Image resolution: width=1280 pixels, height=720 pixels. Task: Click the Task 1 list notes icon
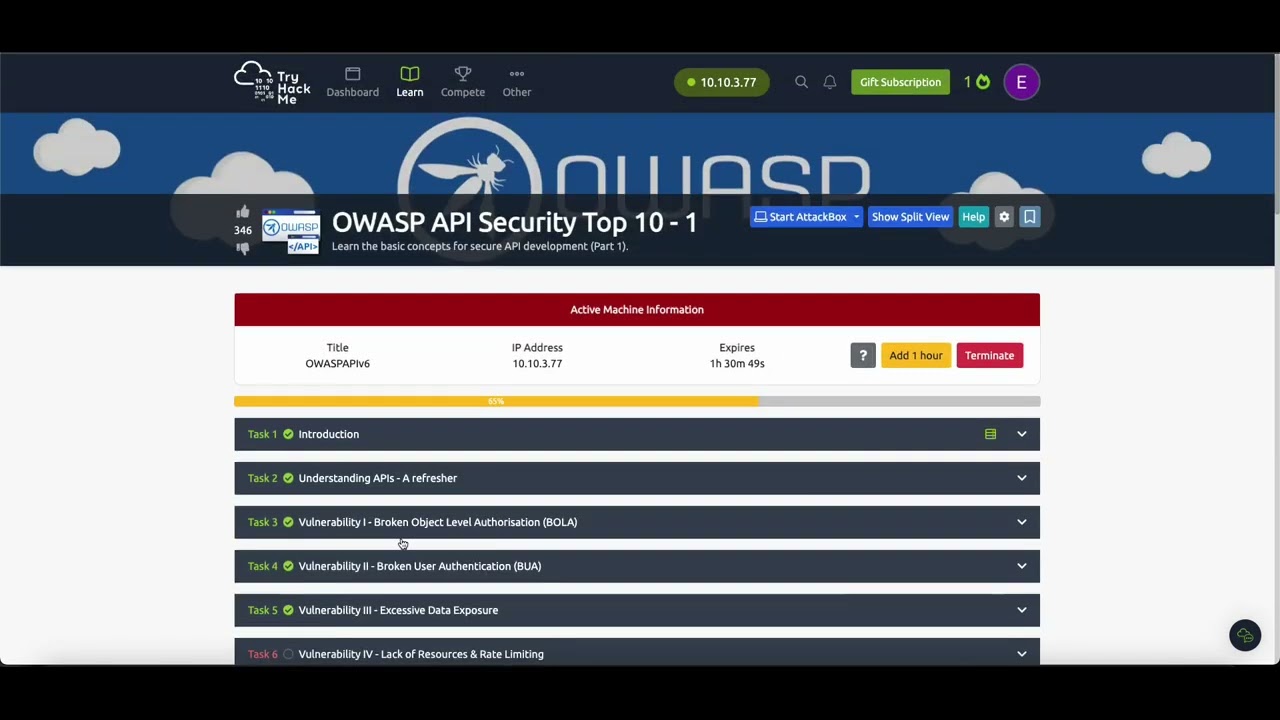click(x=990, y=434)
